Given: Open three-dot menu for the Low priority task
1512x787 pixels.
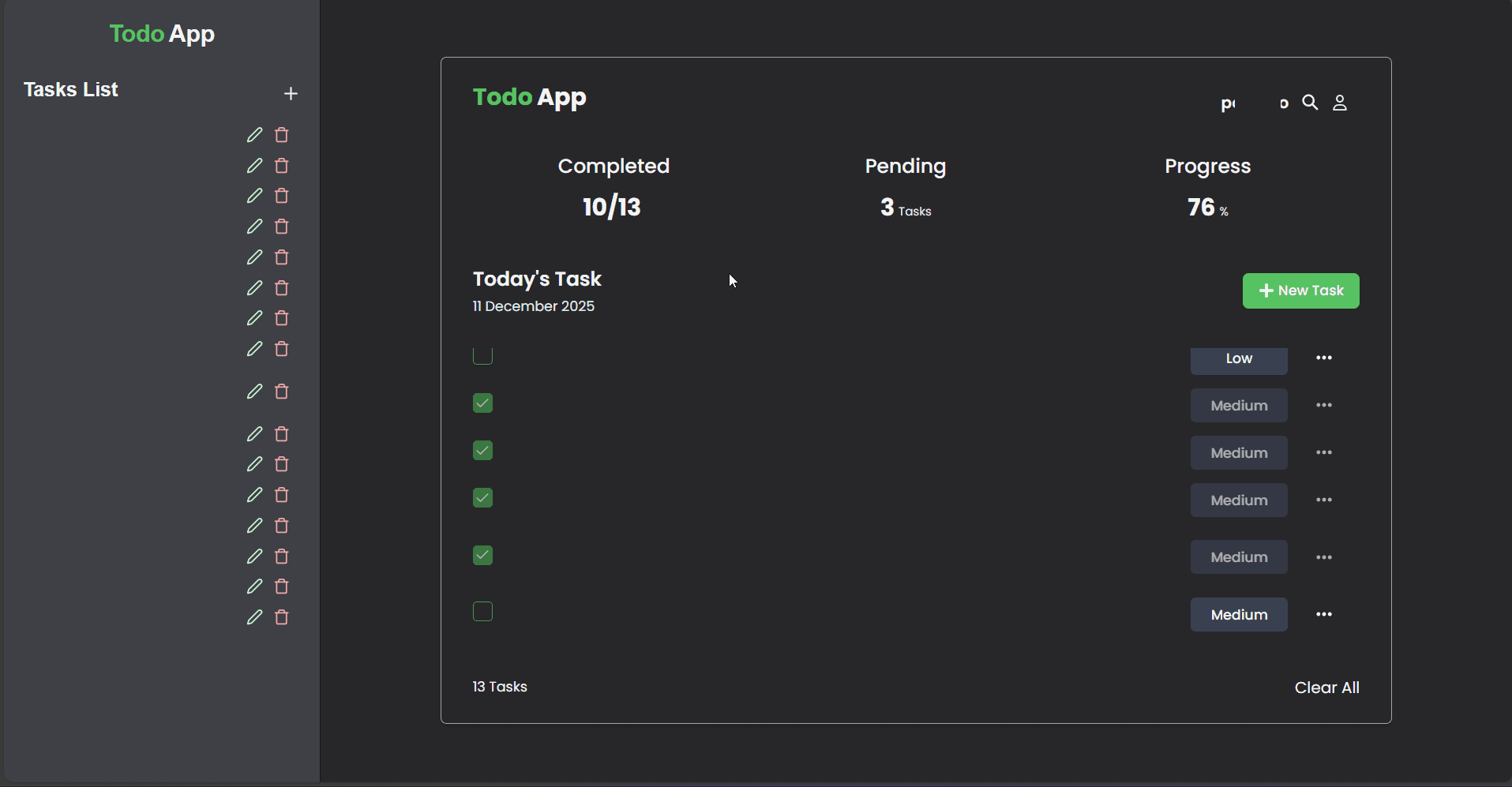Looking at the screenshot, I should pos(1324,358).
